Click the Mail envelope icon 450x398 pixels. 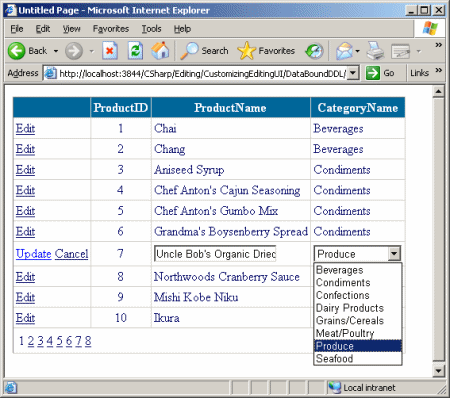pyautogui.click(x=344, y=51)
